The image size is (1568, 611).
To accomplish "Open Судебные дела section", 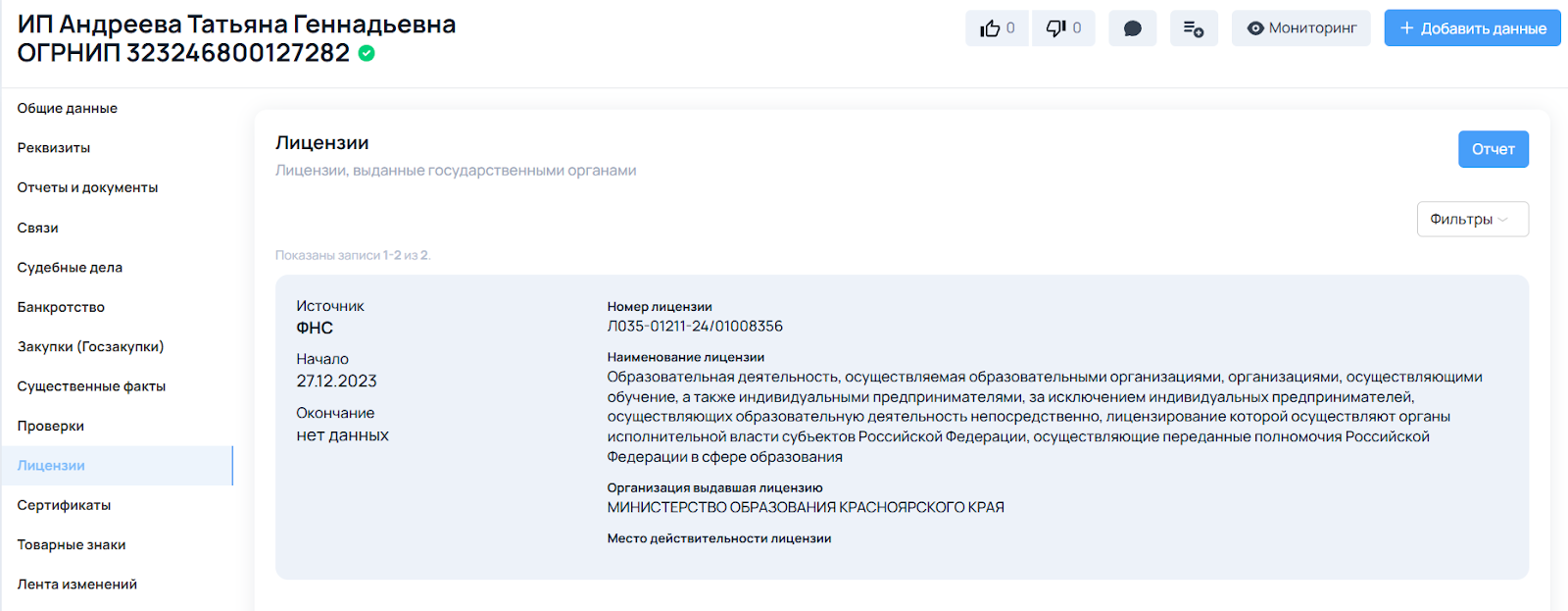I will click(x=70, y=267).
